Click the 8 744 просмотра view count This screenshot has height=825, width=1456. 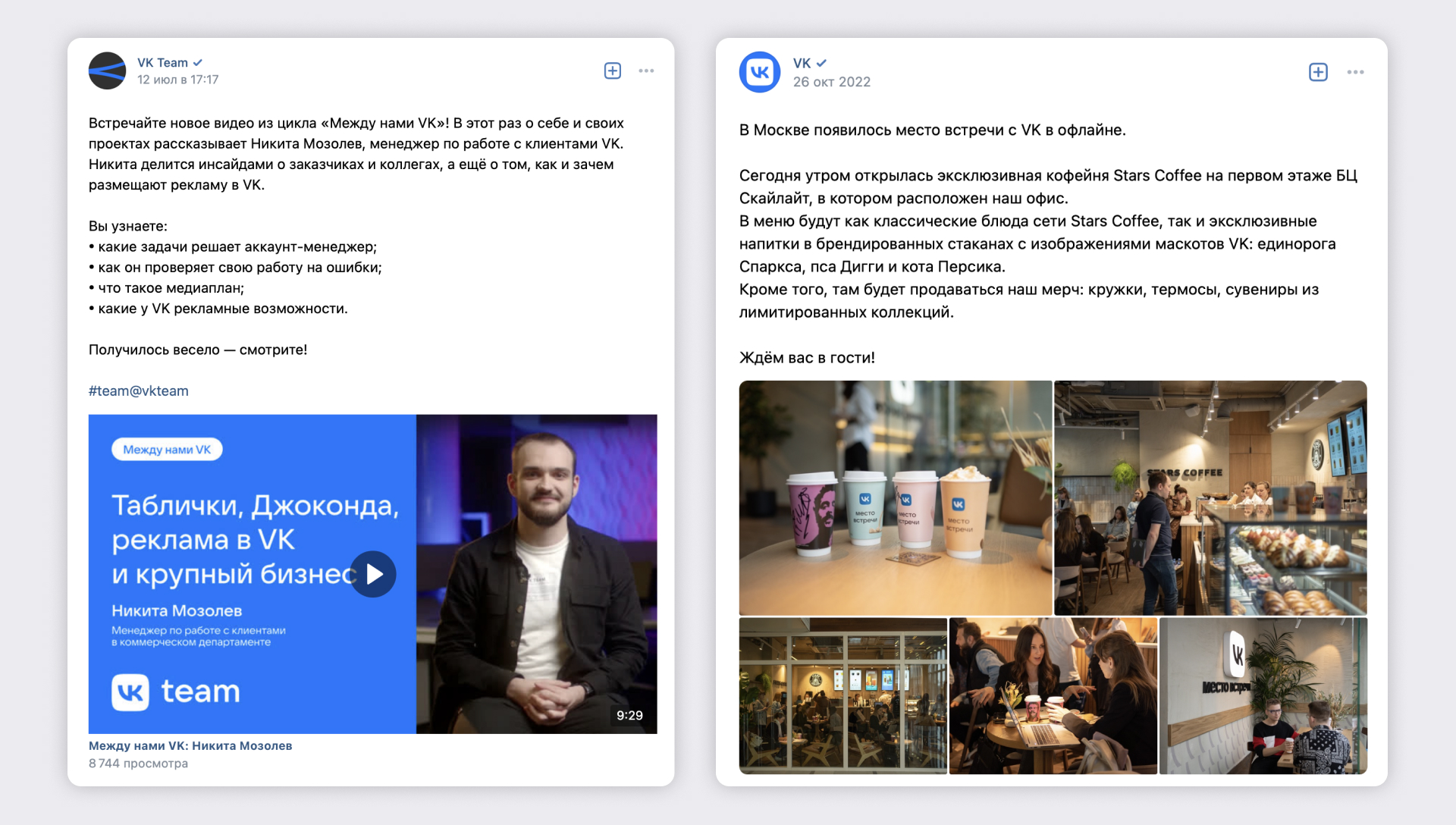138,763
